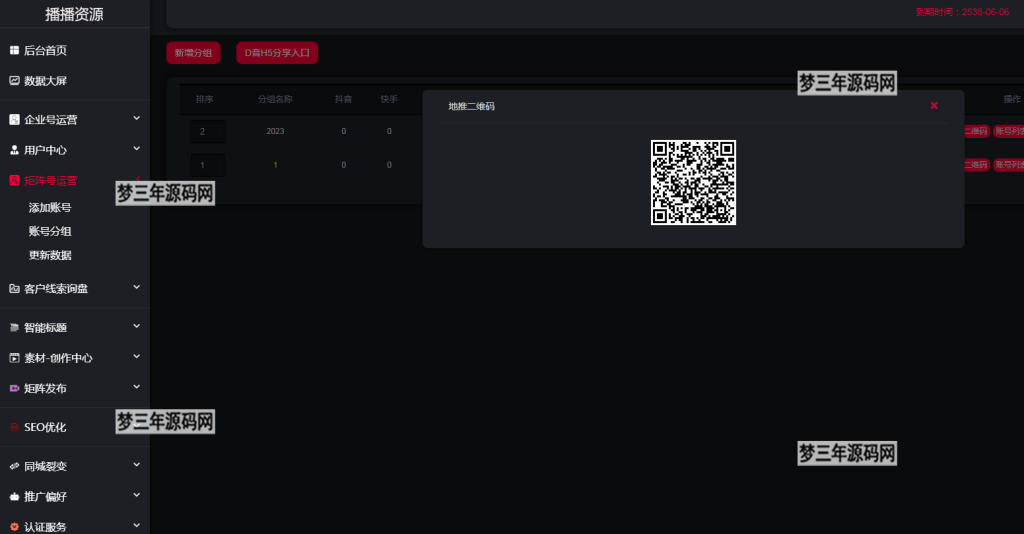Click 账号列表 button in row 2023
The image size is (1024, 534).
(x=1009, y=131)
